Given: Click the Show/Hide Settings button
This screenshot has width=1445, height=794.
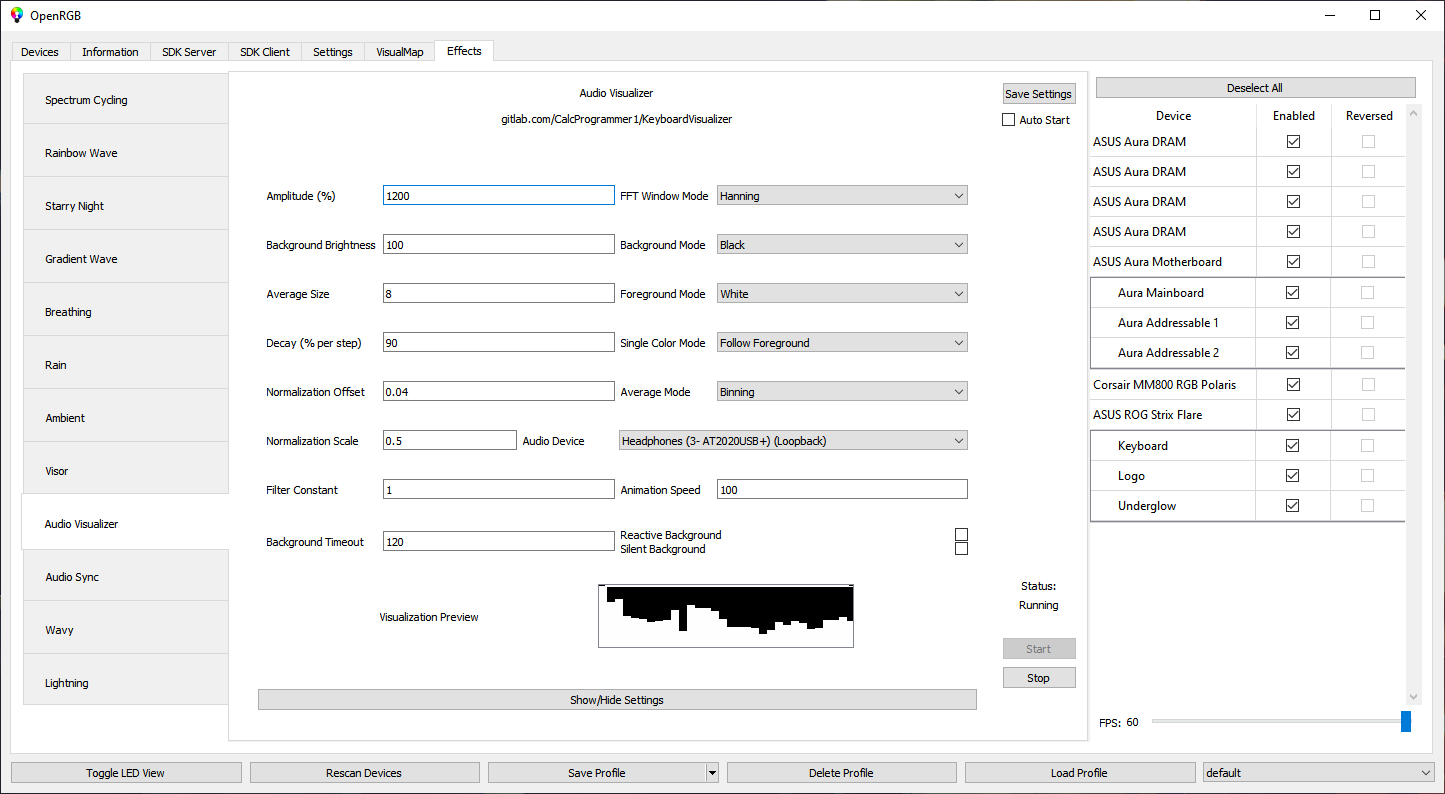Looking at the screenshot, I should click(x=617, y=700).
